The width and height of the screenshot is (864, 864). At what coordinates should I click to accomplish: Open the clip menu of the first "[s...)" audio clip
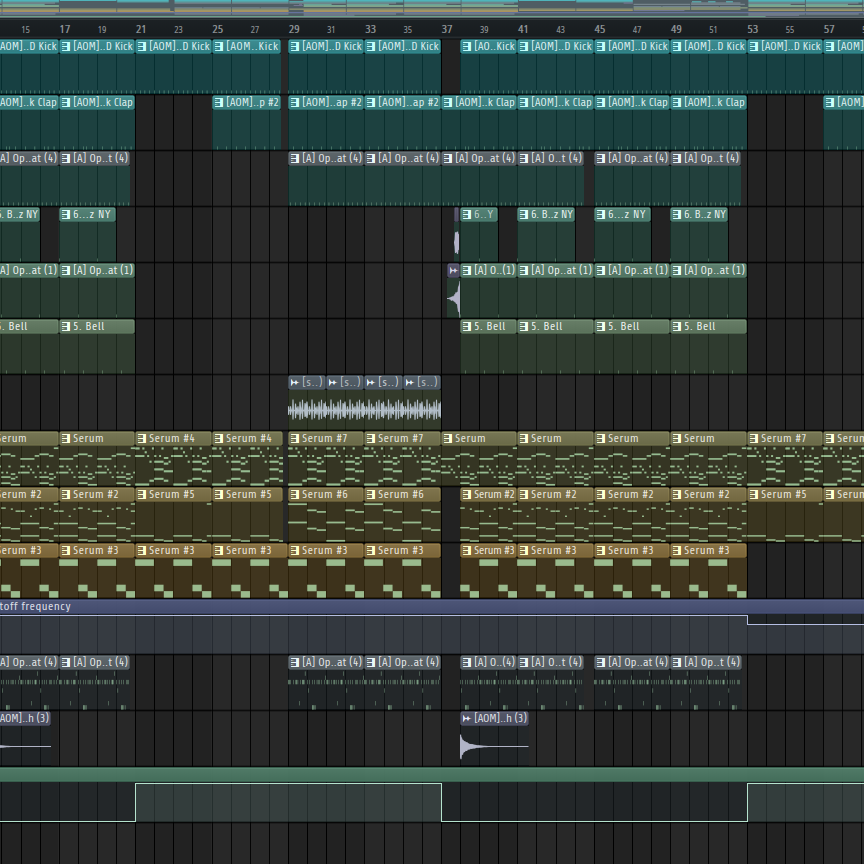295,382
